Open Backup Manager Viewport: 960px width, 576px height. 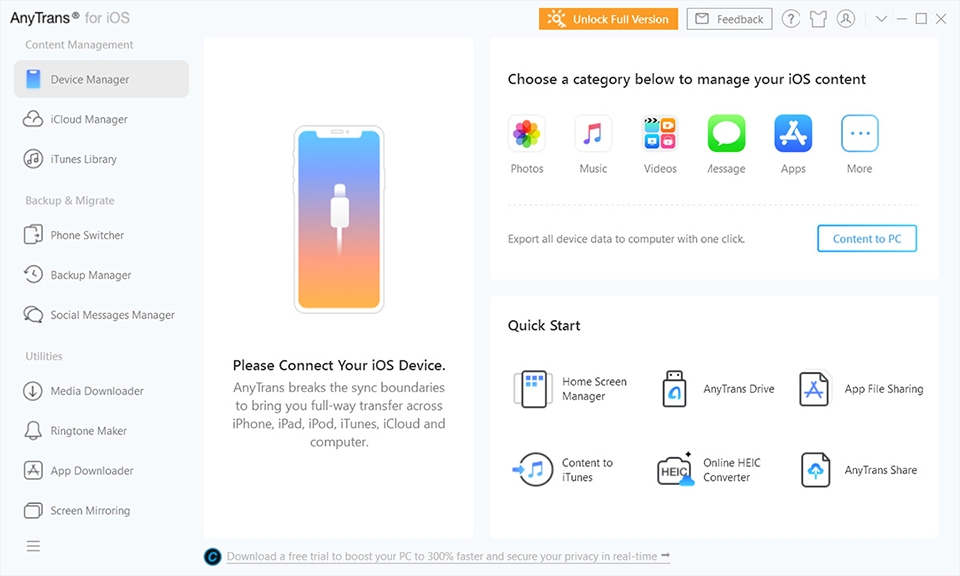101,275
